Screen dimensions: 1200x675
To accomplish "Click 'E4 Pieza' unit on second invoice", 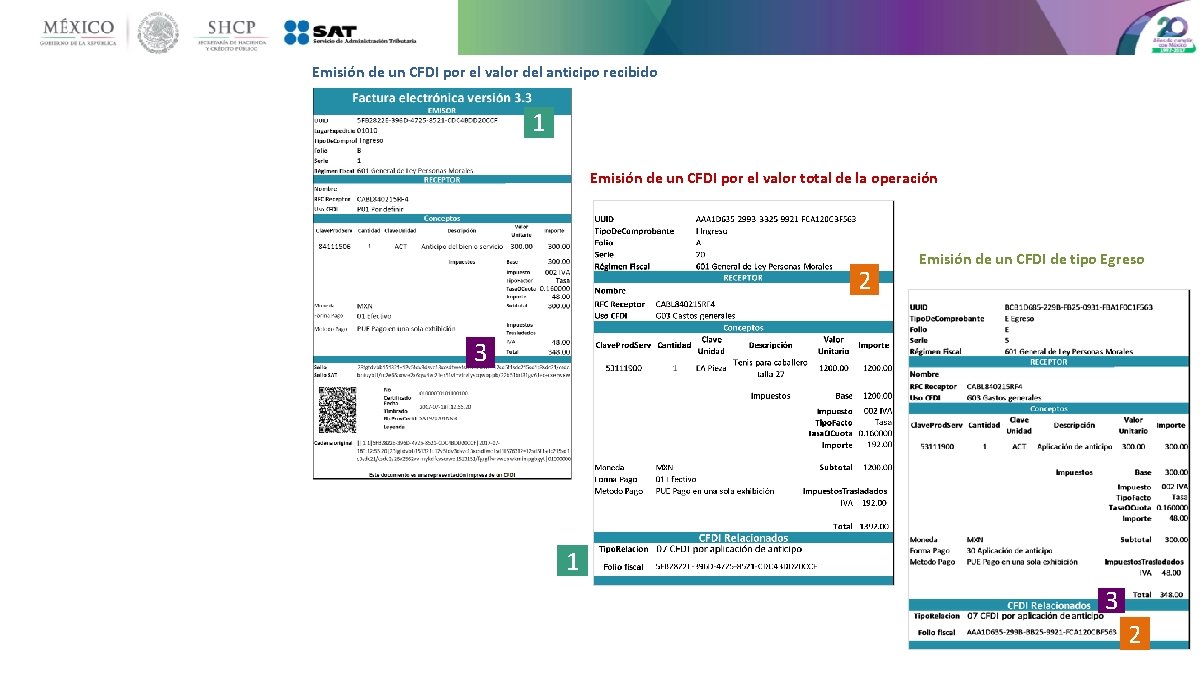I will tap(711, 368).
